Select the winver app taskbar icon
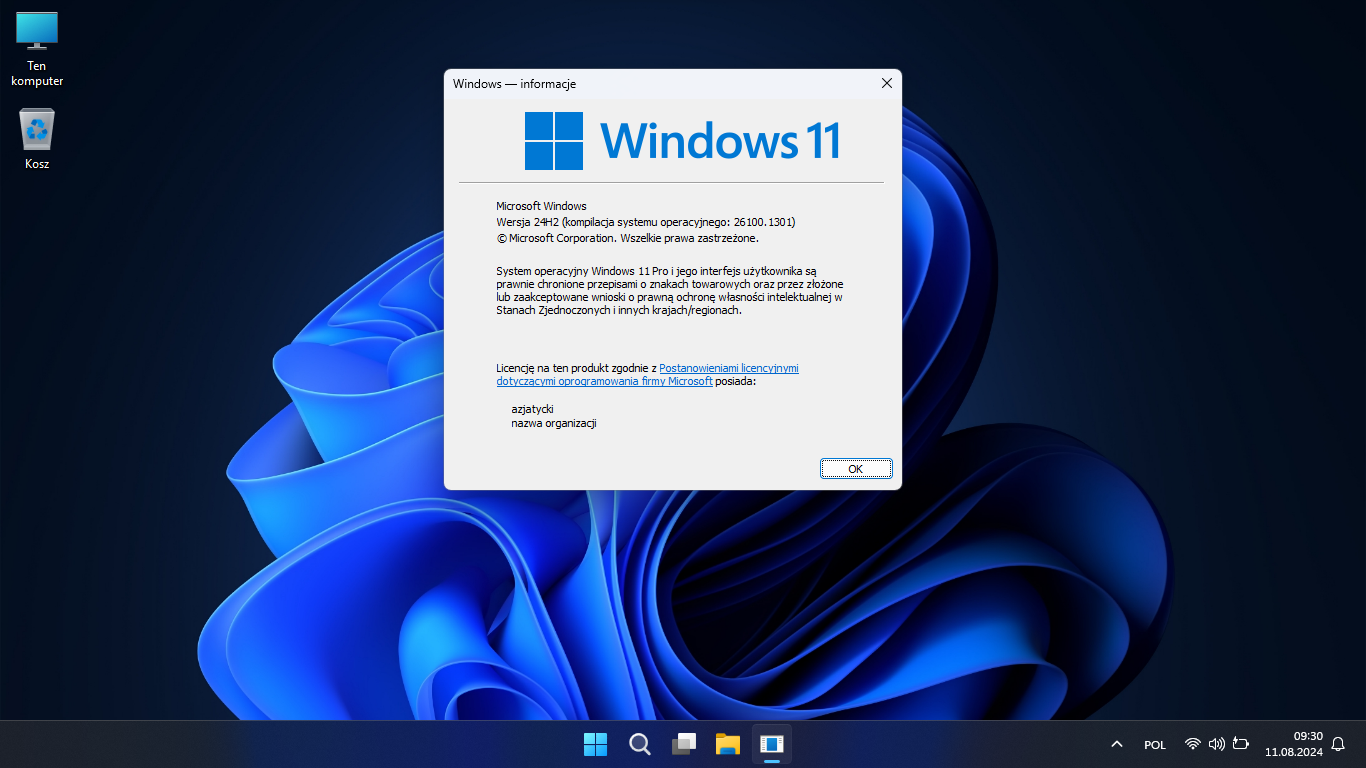Screen dimensions: 1366x768 click(x=771, y=744)
